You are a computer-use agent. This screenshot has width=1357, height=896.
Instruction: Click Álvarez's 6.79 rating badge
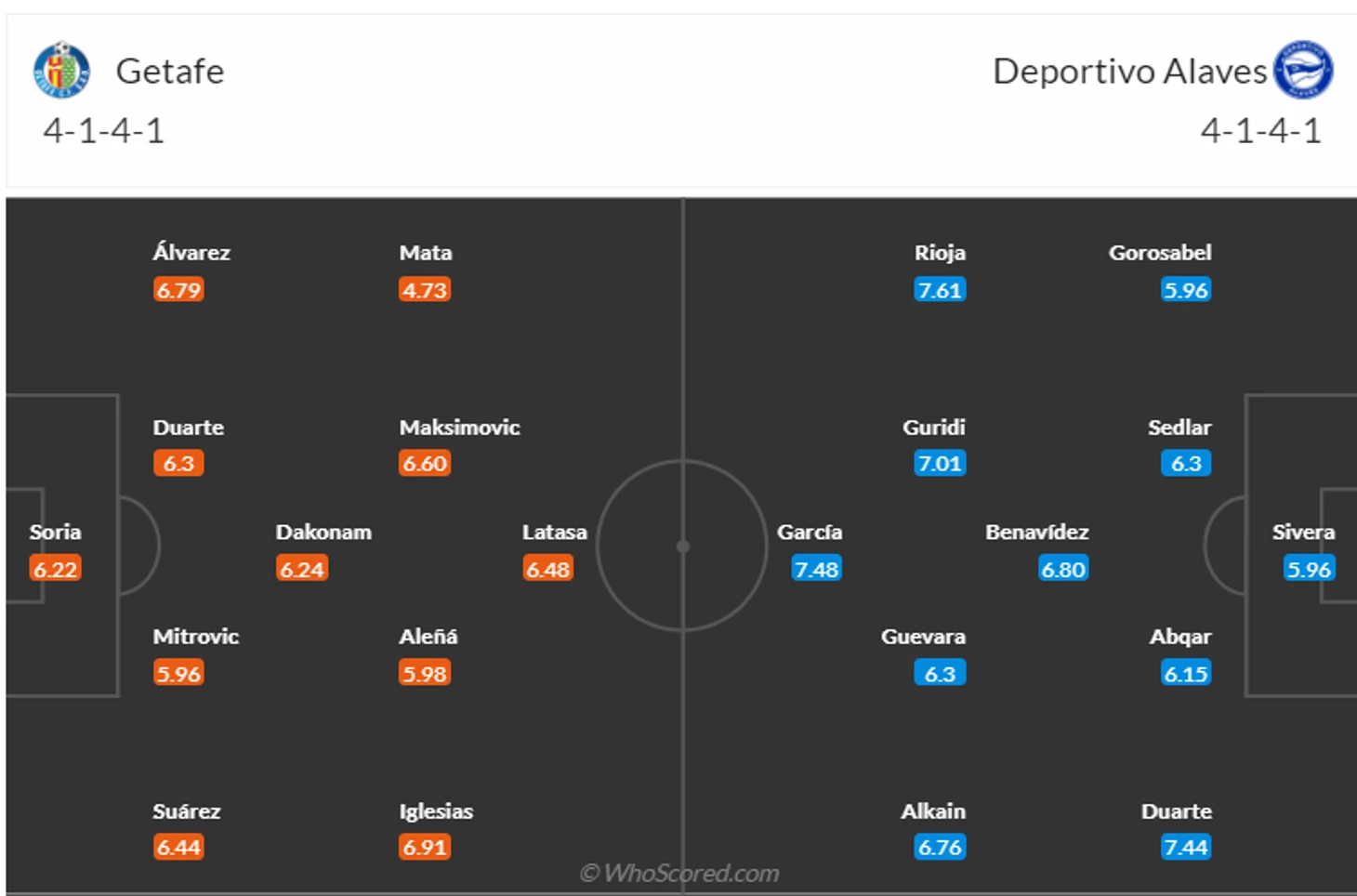tap(178, 290)
